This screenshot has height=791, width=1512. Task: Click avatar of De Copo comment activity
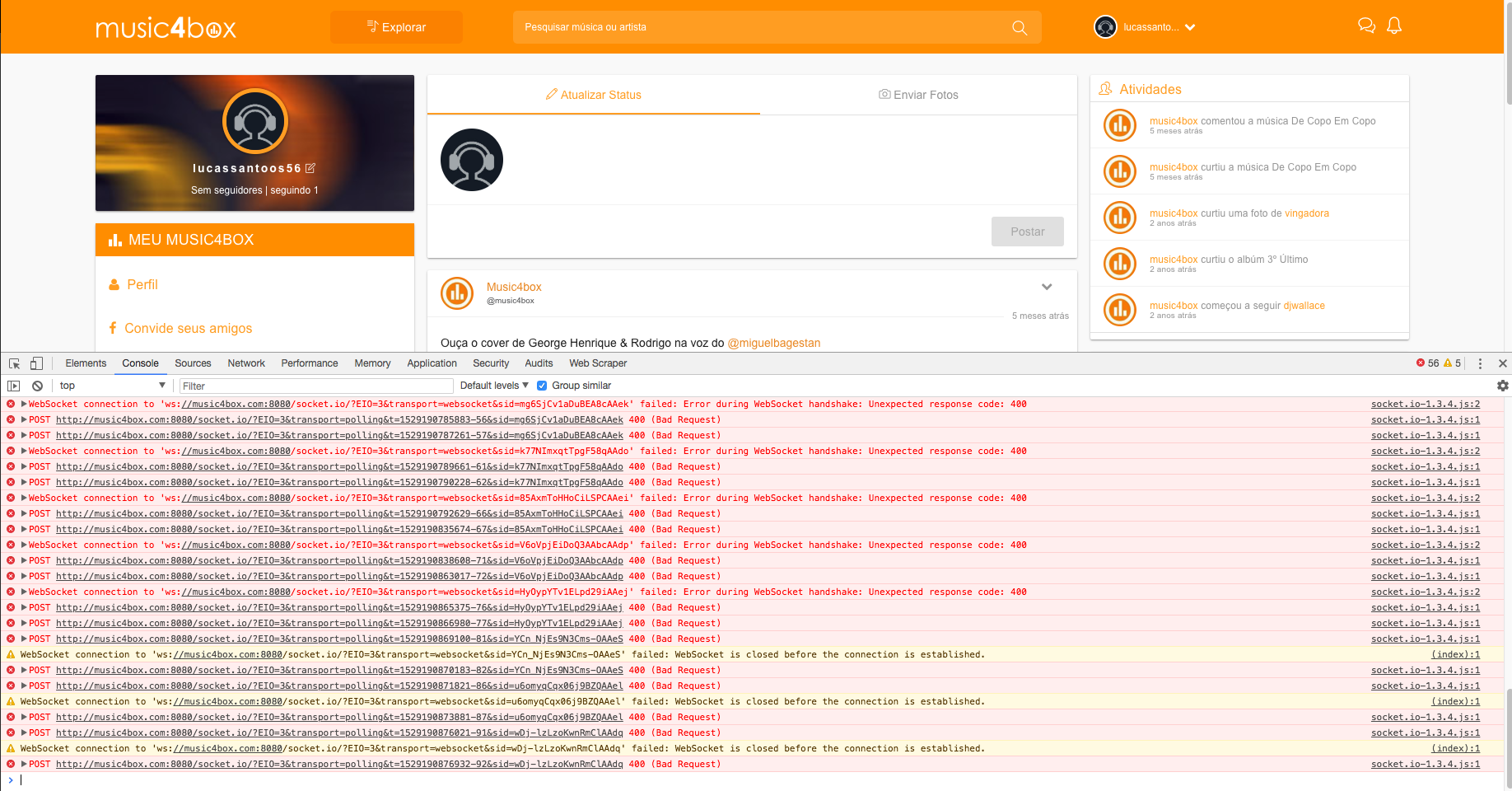pos(1120,125)
